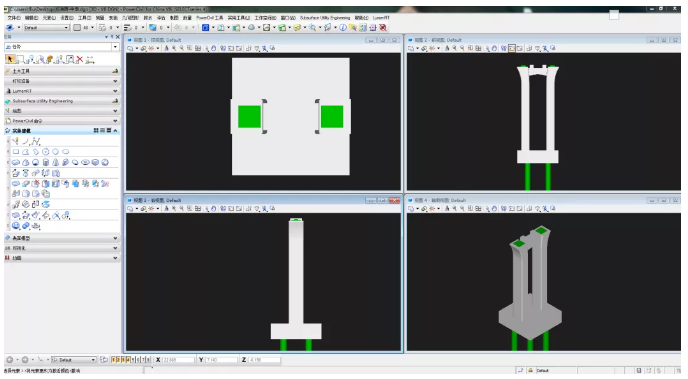This screenshot has width=688, height=379.
Task: Toggle view 8 button in view groups bar
Action: 149,360
